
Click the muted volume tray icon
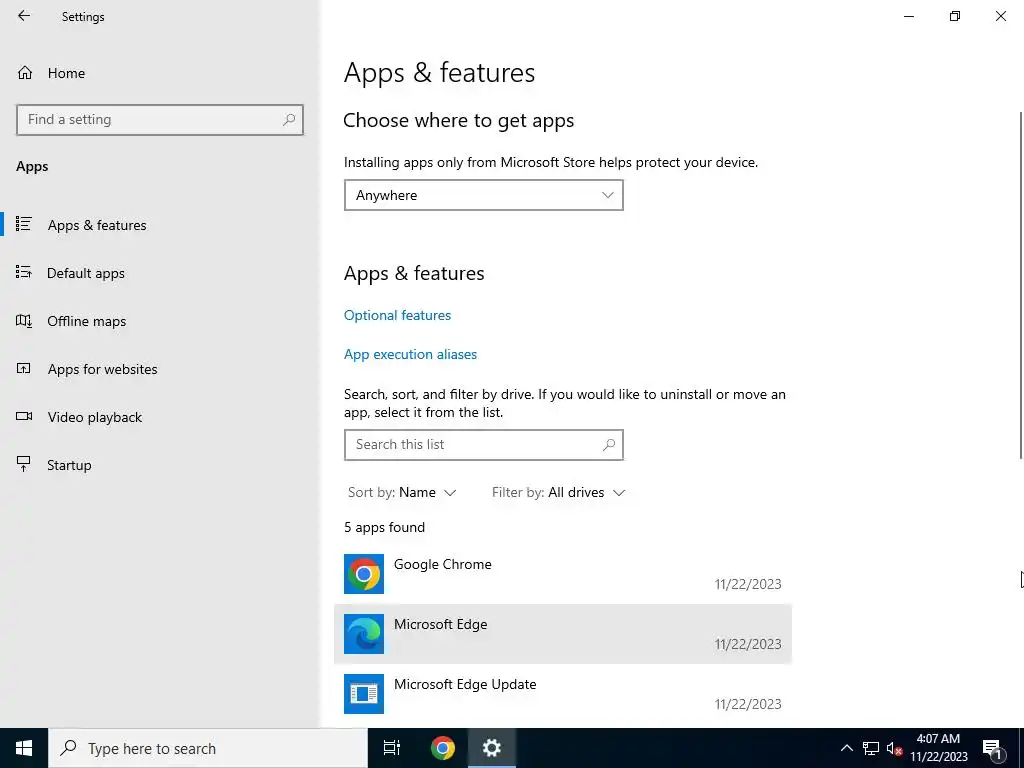click(x=894, y=748)
